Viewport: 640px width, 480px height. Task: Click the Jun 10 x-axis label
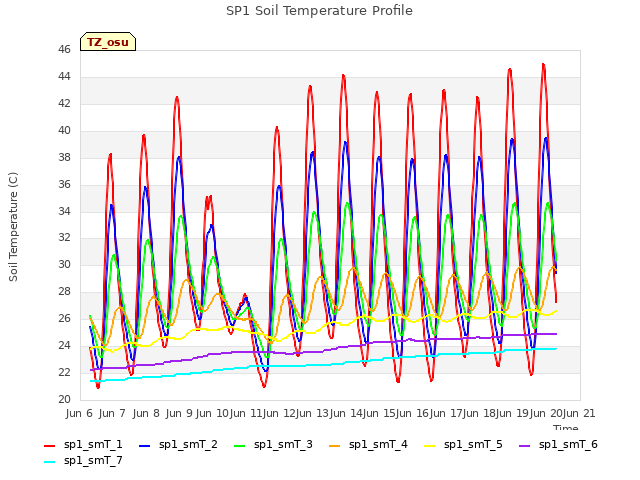(x=212, y=413)
